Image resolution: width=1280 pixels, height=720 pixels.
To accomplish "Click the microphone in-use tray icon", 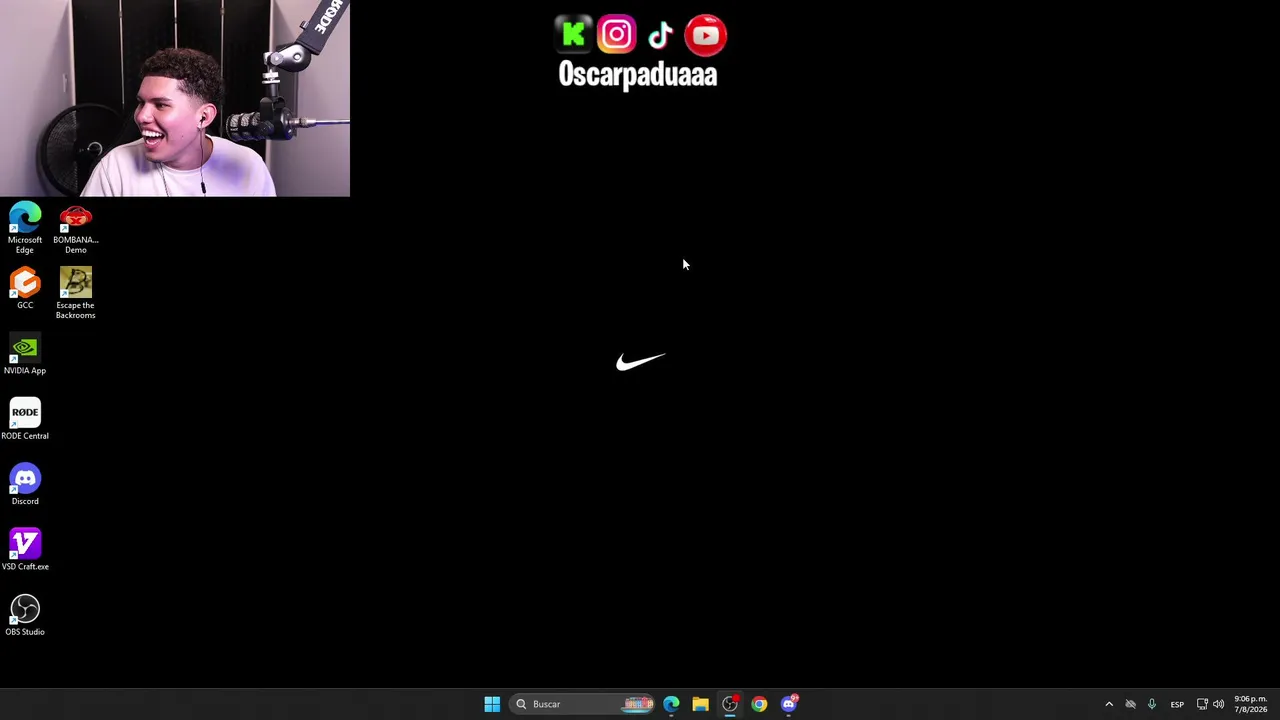I will 1152,704.
